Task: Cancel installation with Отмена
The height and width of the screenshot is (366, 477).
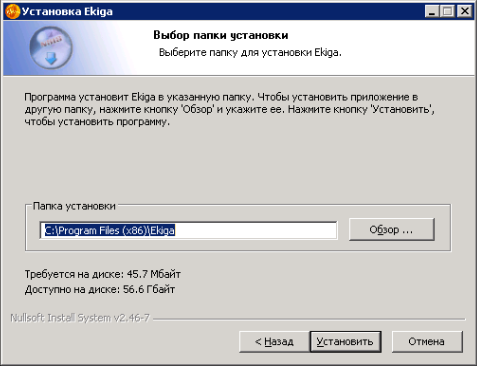Action: (427, 341)
